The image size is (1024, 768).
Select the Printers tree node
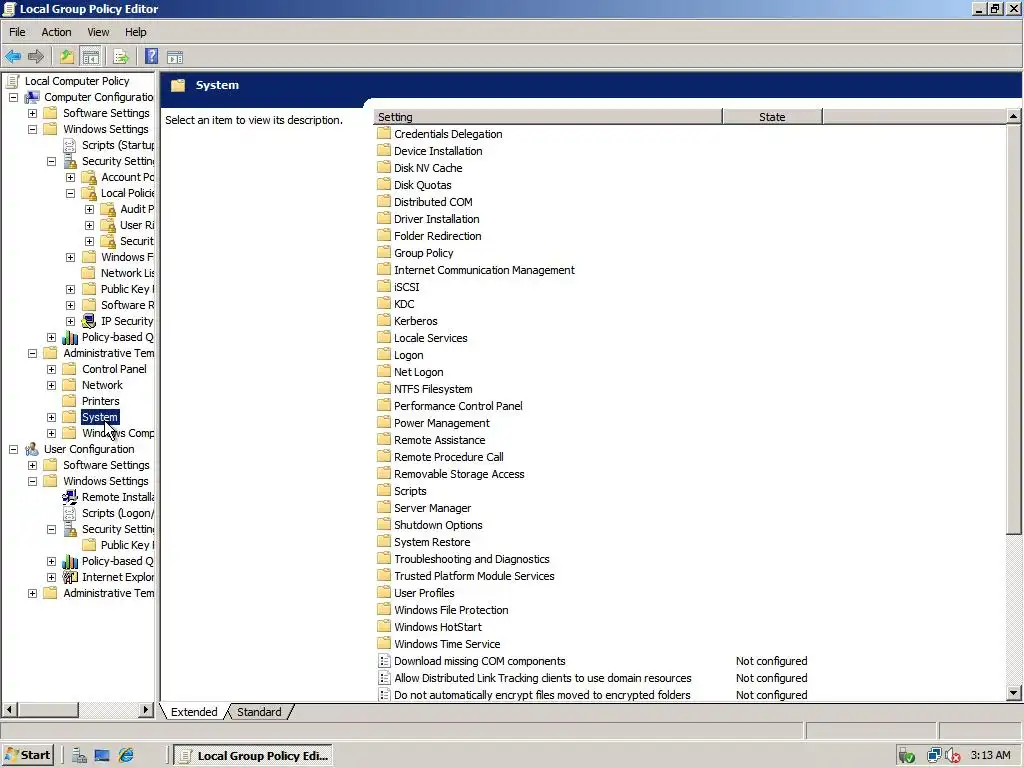pyautogui.click(x=100, y=401)
